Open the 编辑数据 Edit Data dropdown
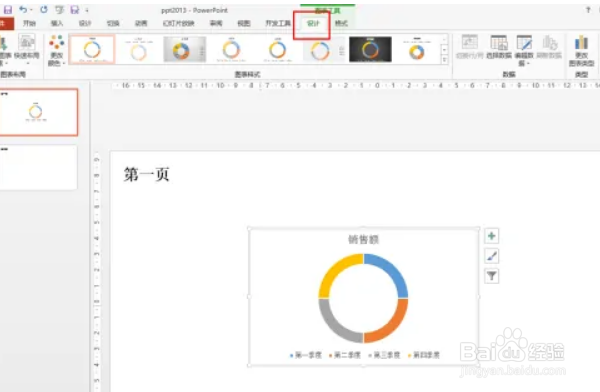The width and height of the screenshot is (600, 392). [x=524, y=50]
